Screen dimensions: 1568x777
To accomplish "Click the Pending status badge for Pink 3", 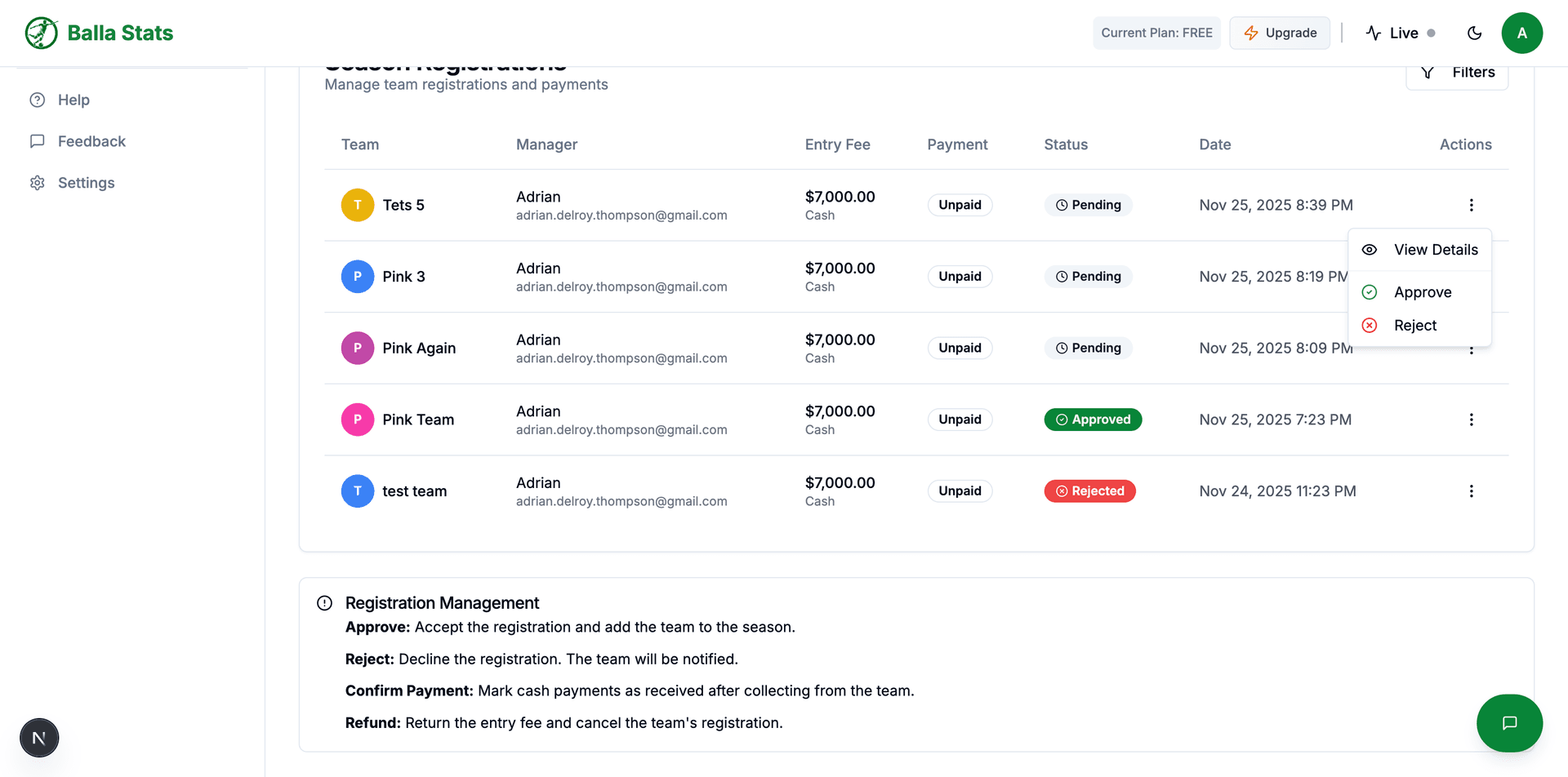I will coord(1088,276).
